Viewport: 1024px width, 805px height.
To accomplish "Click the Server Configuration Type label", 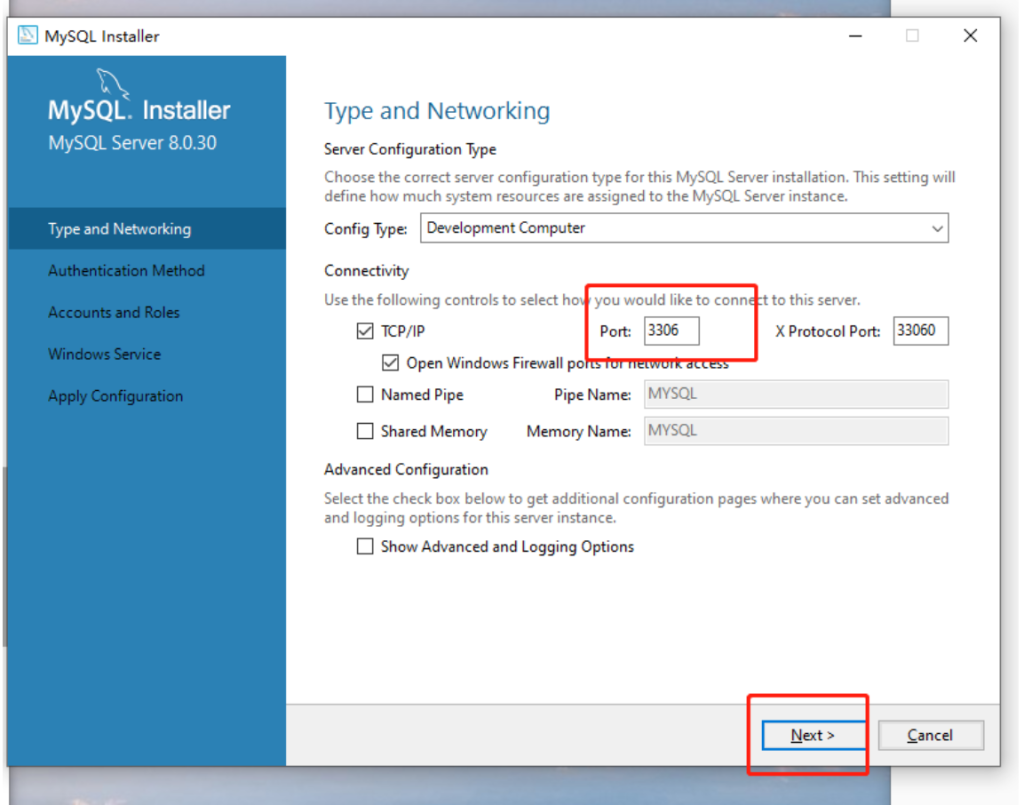I will (x=410, y=150).
